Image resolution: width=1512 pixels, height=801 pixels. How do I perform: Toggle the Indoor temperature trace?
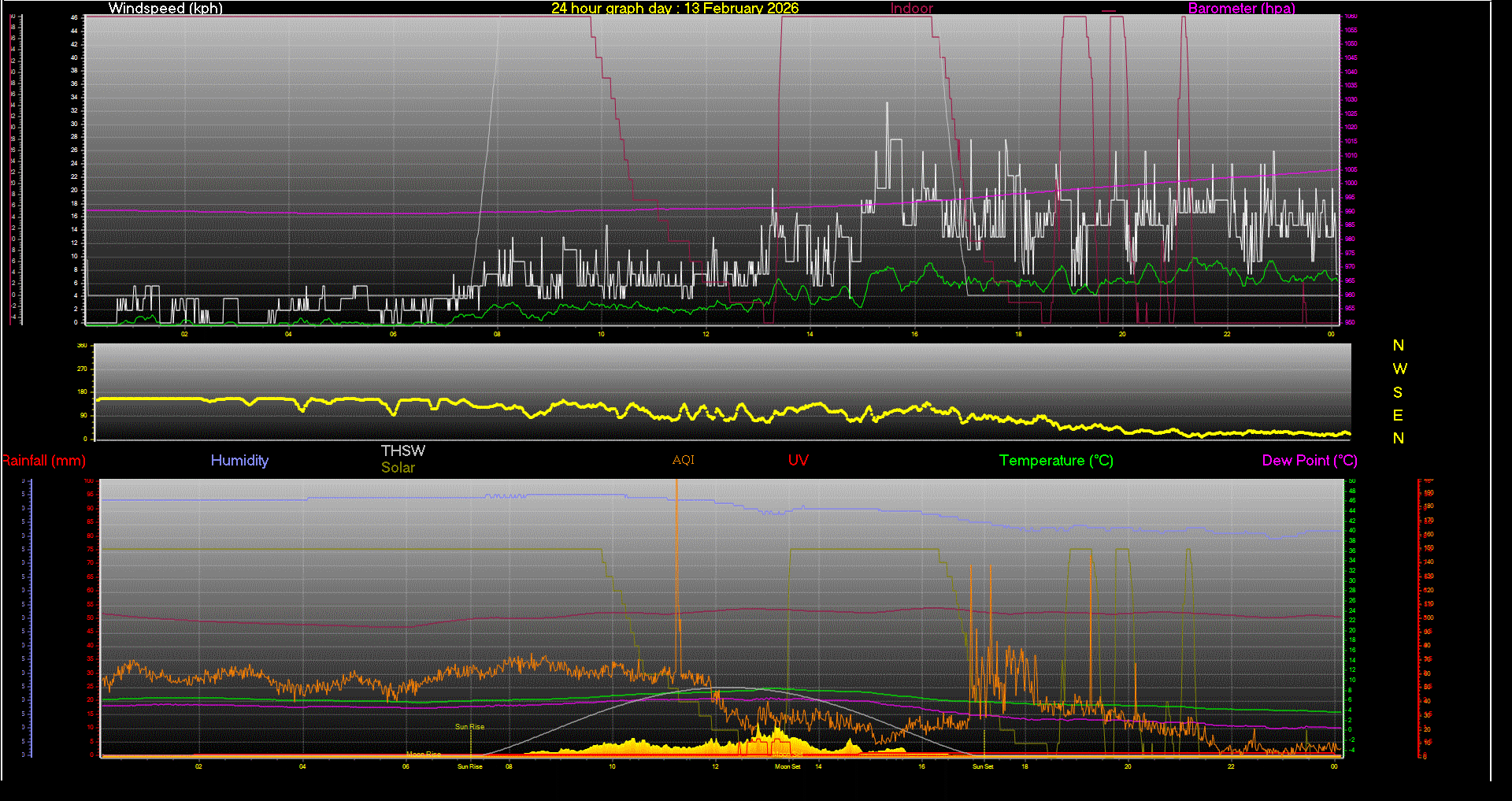coord(910,9)
